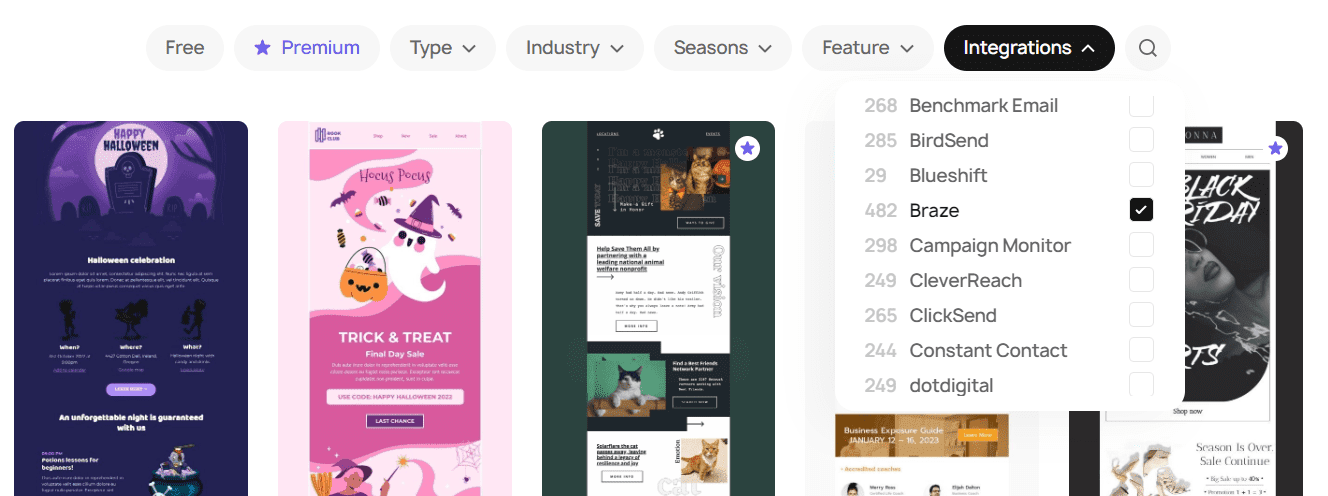Filter templates by Free
Screen dimensions: 1328x496
[185, 48]
